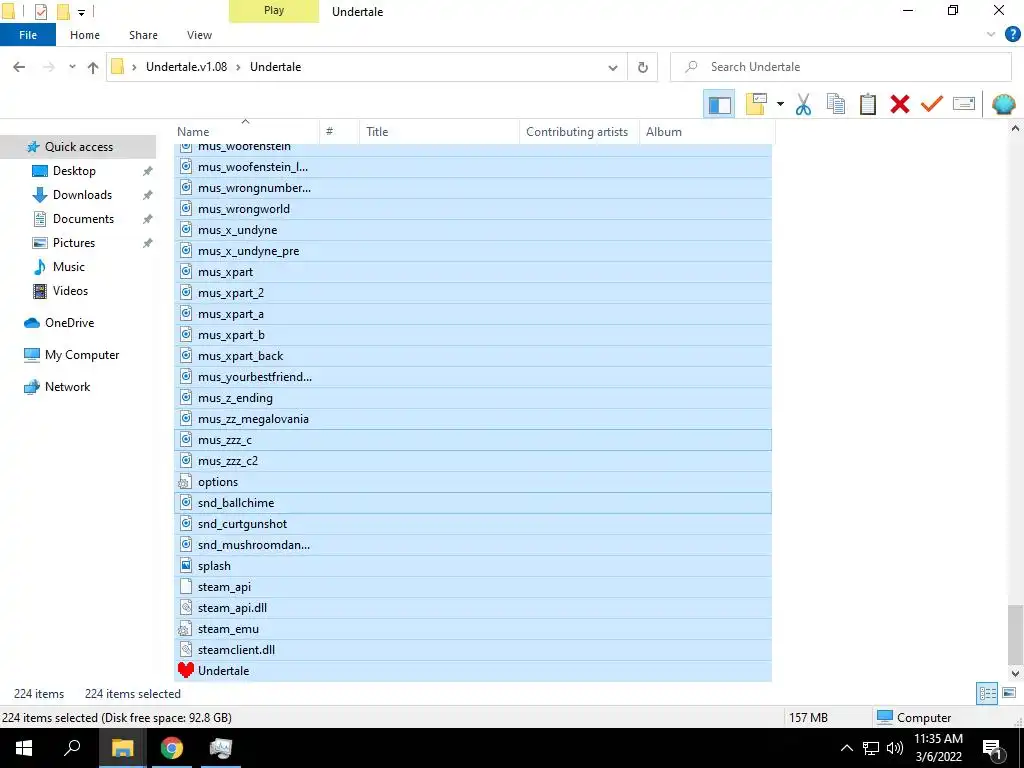
Task: Select the mus_zz_megalovania file
Action: [x=473, y=419]
